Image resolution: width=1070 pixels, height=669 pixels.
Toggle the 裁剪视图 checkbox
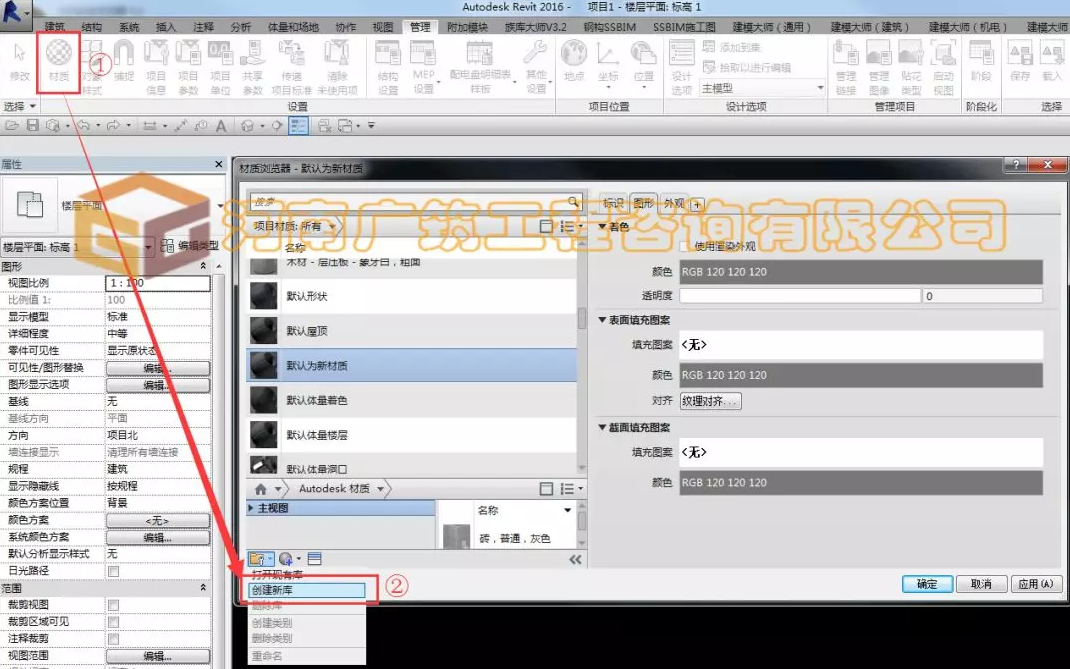click(113, 605)
